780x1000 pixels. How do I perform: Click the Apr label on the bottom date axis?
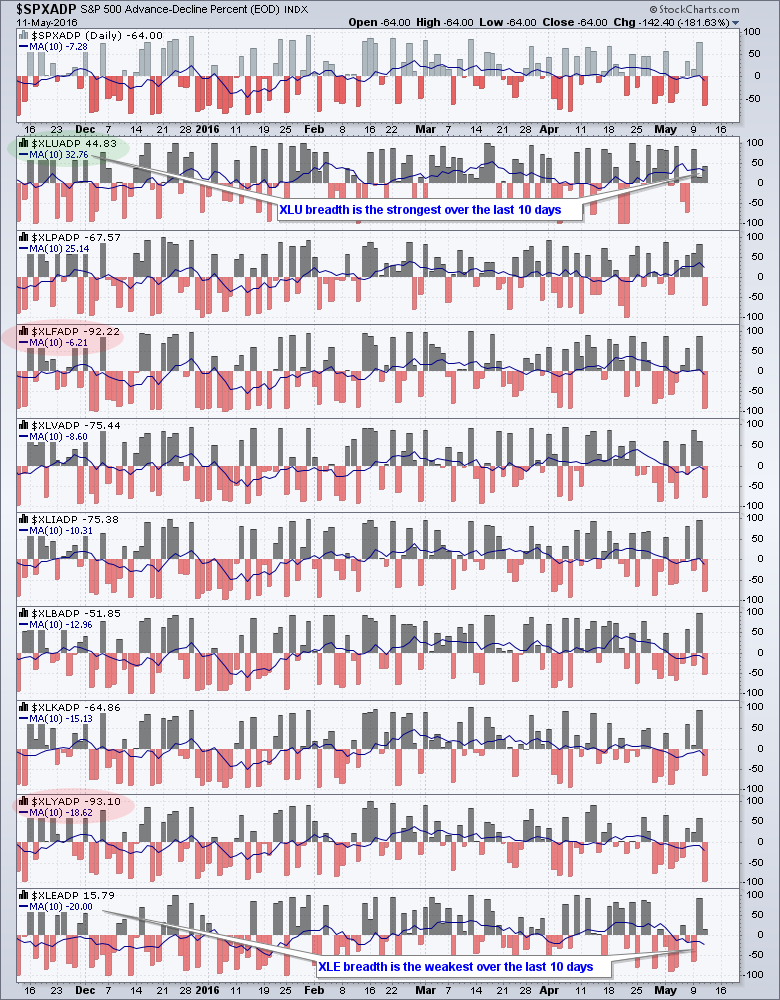pyautogui.click(x=549, y=990)
